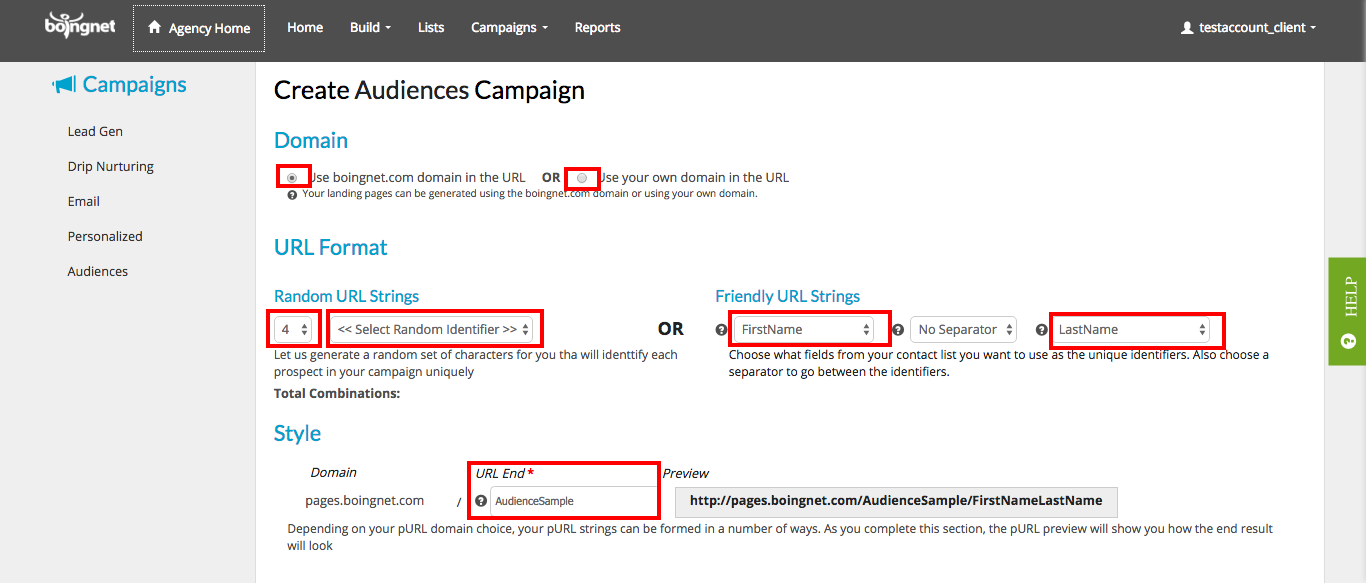The image size is (1366, 583).
Task: Select Use your own domain radio button
Action: point(582,177)
